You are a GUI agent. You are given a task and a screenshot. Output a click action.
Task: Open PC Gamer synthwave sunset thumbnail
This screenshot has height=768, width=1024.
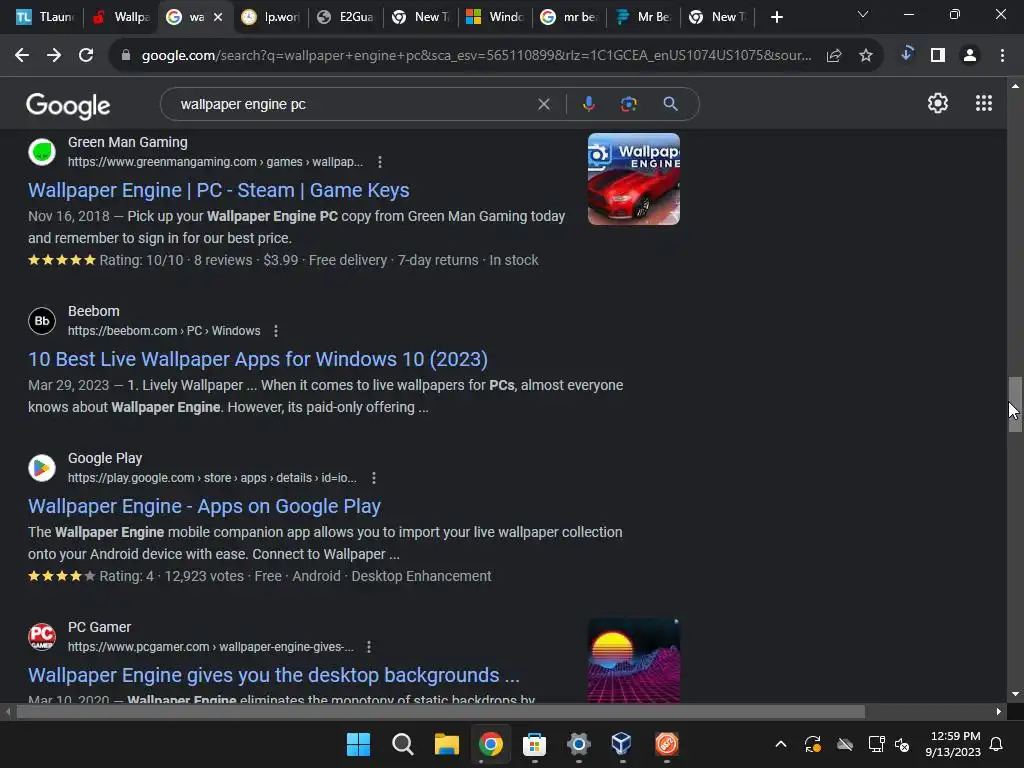point(633,660)
